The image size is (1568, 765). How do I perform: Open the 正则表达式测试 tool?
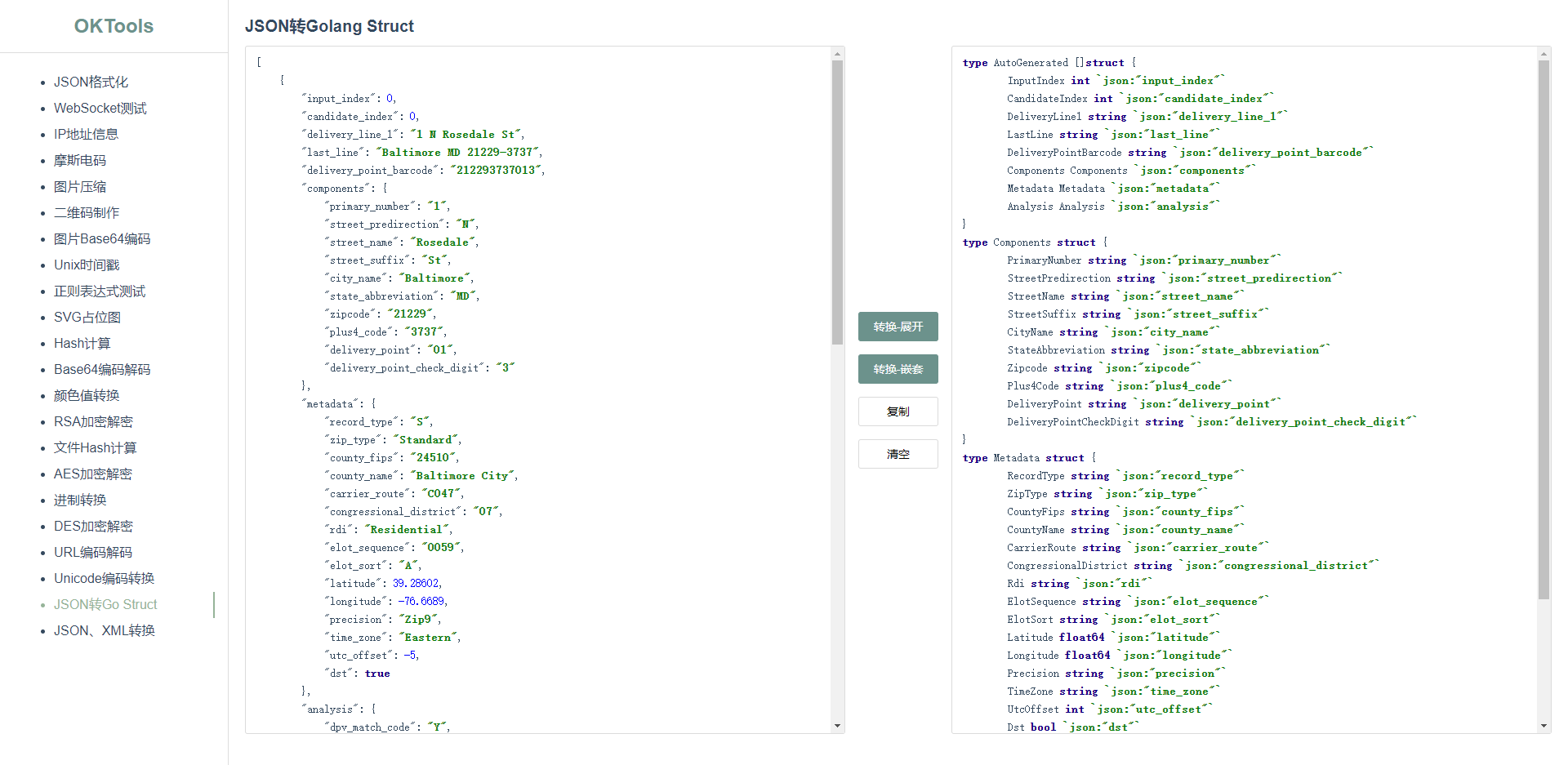(x=99, y=291)
